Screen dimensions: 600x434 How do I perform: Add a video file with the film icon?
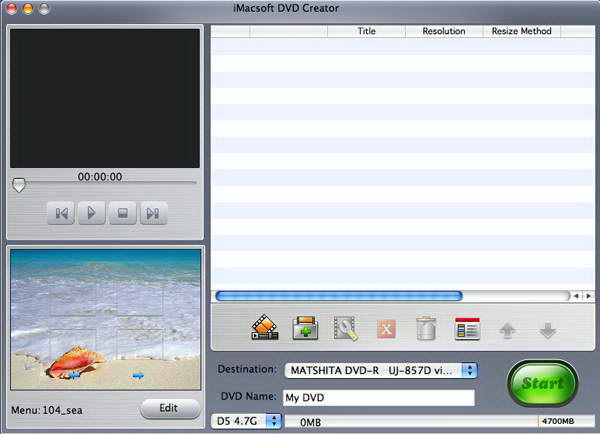click(x=265, y=328)
